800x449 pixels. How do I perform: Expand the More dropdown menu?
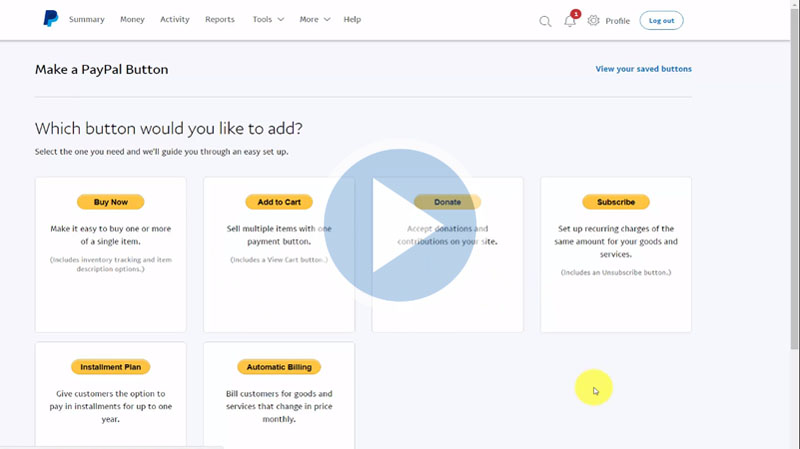(x=314, y=19)
